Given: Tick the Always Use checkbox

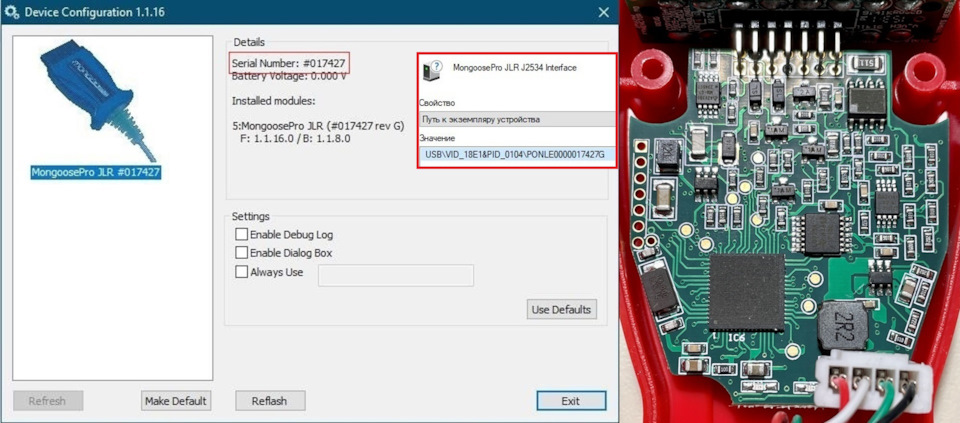Looking at the screenshot, I should (241, 272).
